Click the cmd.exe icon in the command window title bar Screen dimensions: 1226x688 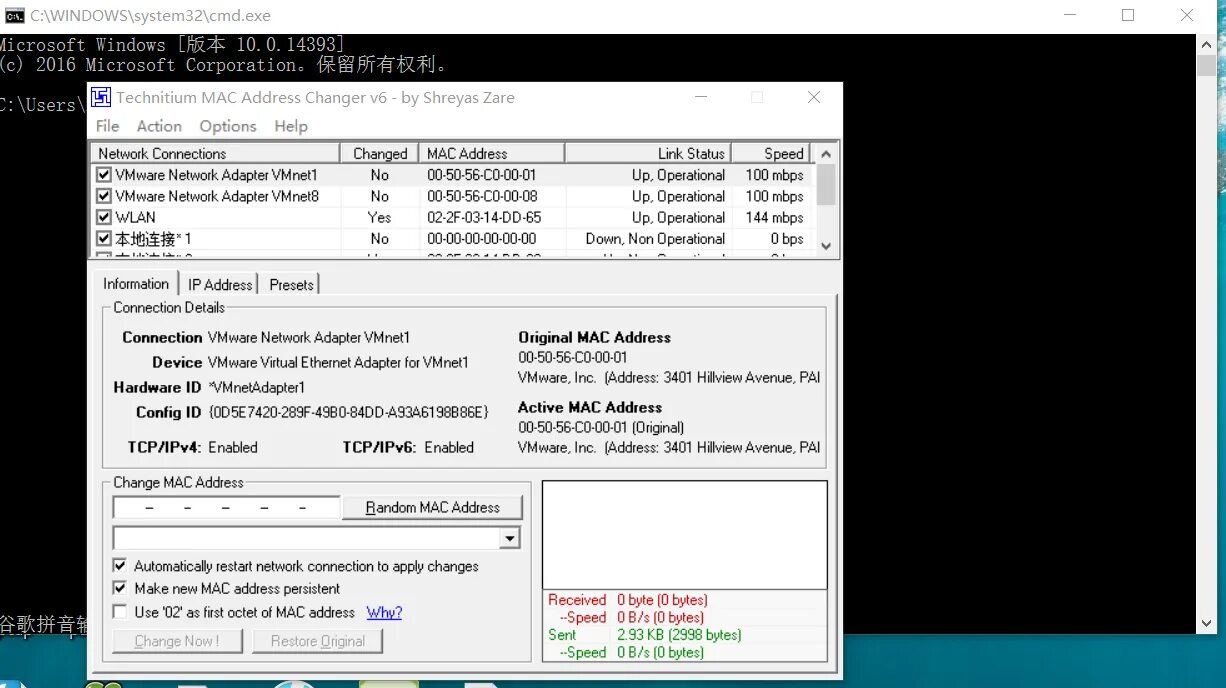15,16
